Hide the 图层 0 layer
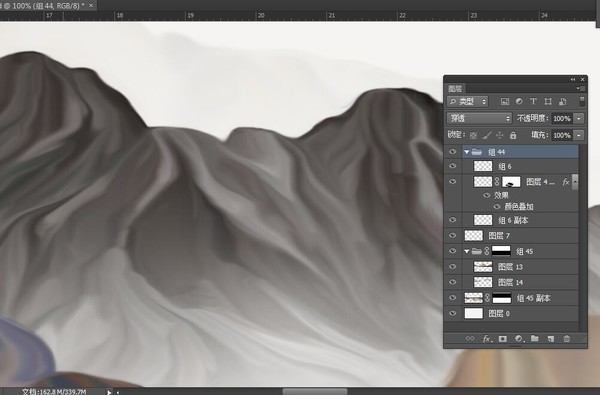Viewport: 600px width, 395px height. [x=453, y=313]
